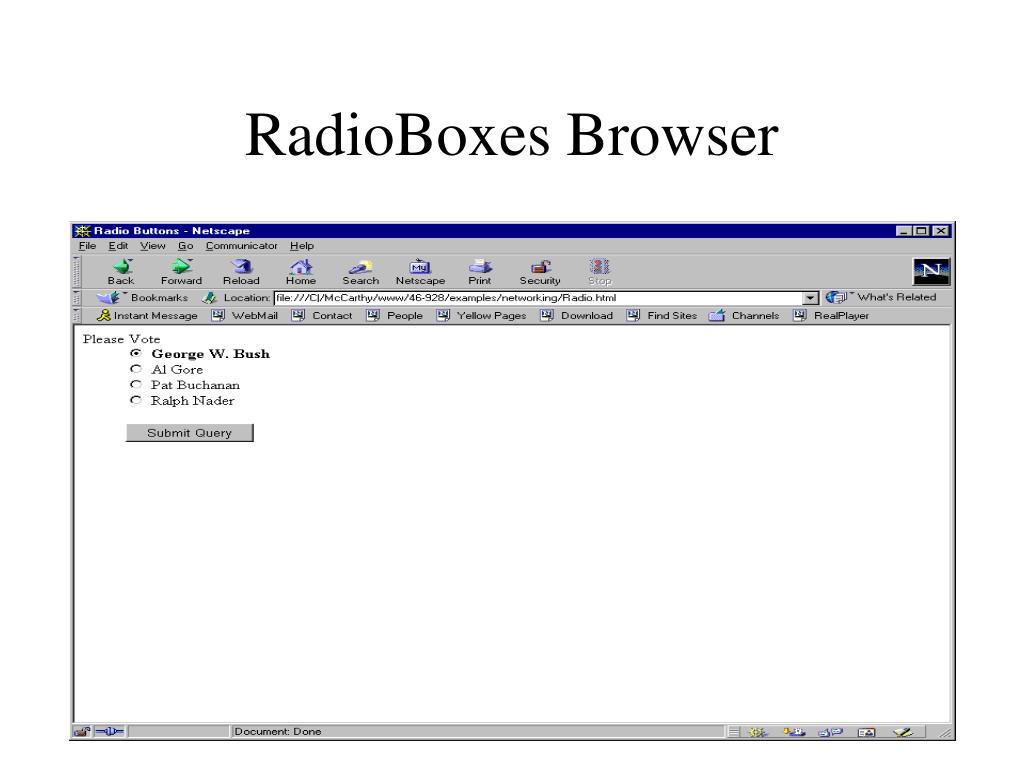Screen dimensions: 1024x768
Task: Open Mailbox from the component bar
Action: (x=794, y=732)
